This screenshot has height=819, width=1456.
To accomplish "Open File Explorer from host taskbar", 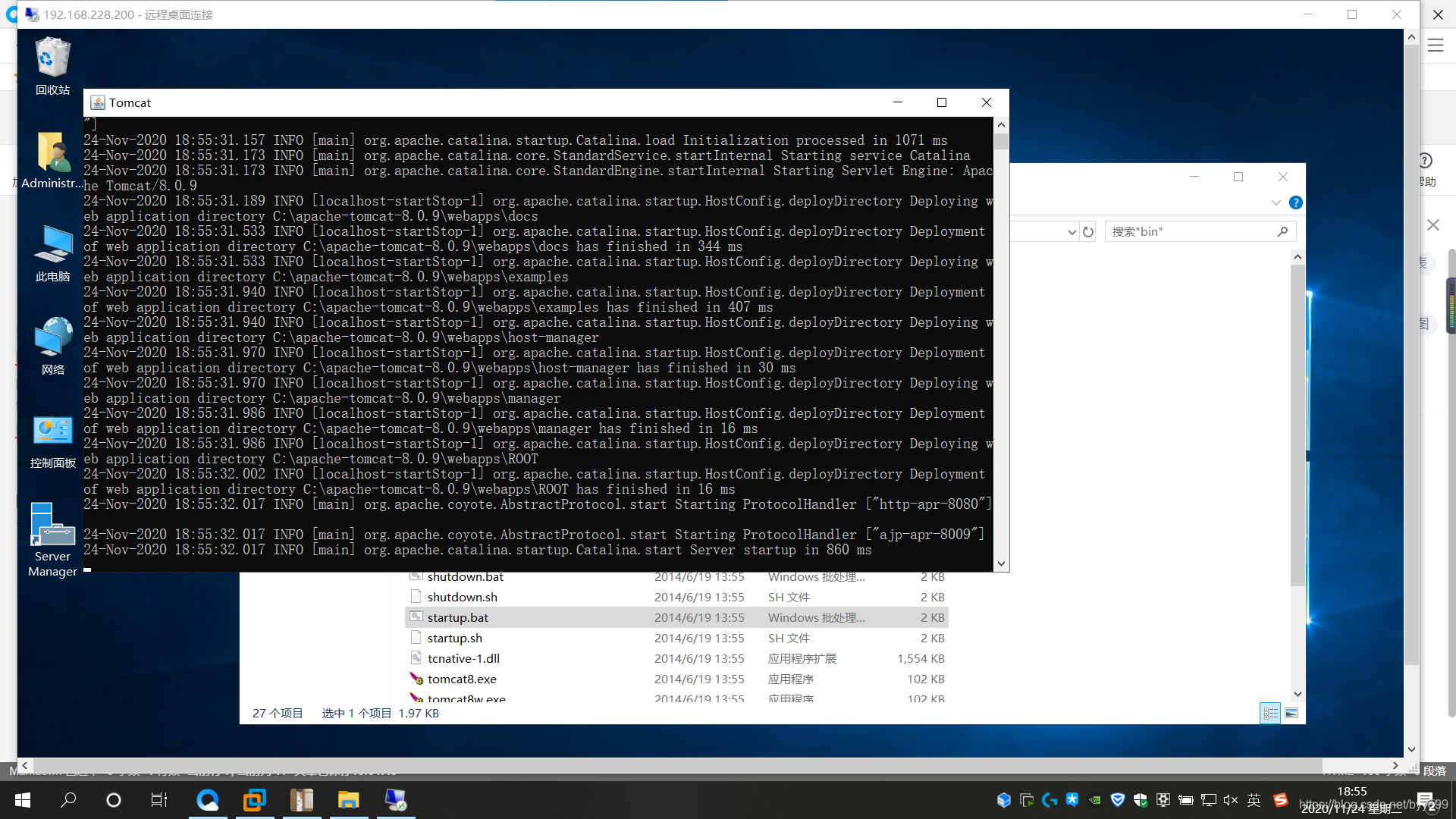I will [348, 799].
